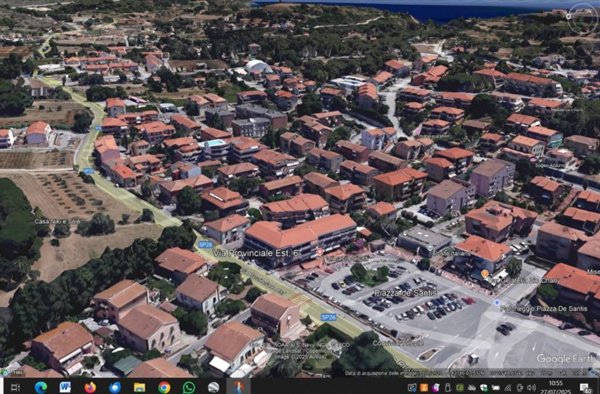The image size is (600, 394).
Task: Open Firefox from the taskbar
Action: 90,387
